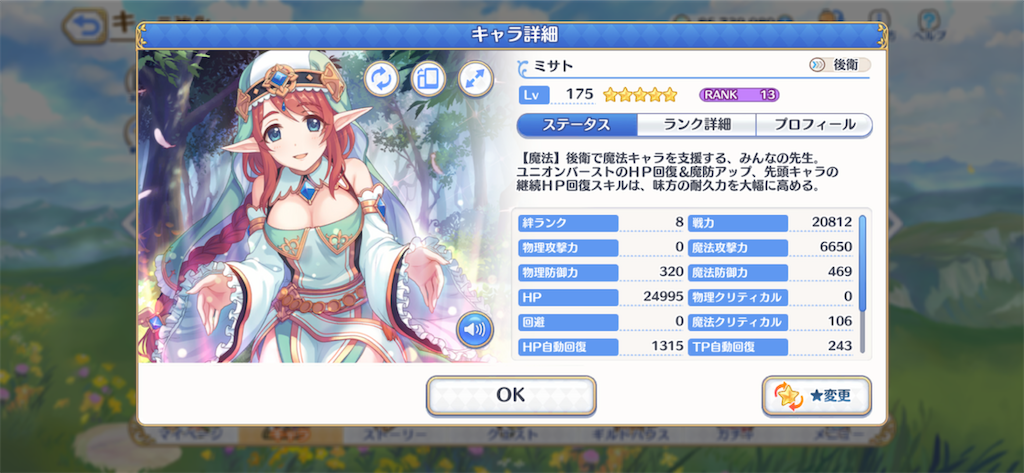Click the purple RANK 13 badge
Image resolution: width=1024 pixels, height=473 pixels.
click(739, 95)
